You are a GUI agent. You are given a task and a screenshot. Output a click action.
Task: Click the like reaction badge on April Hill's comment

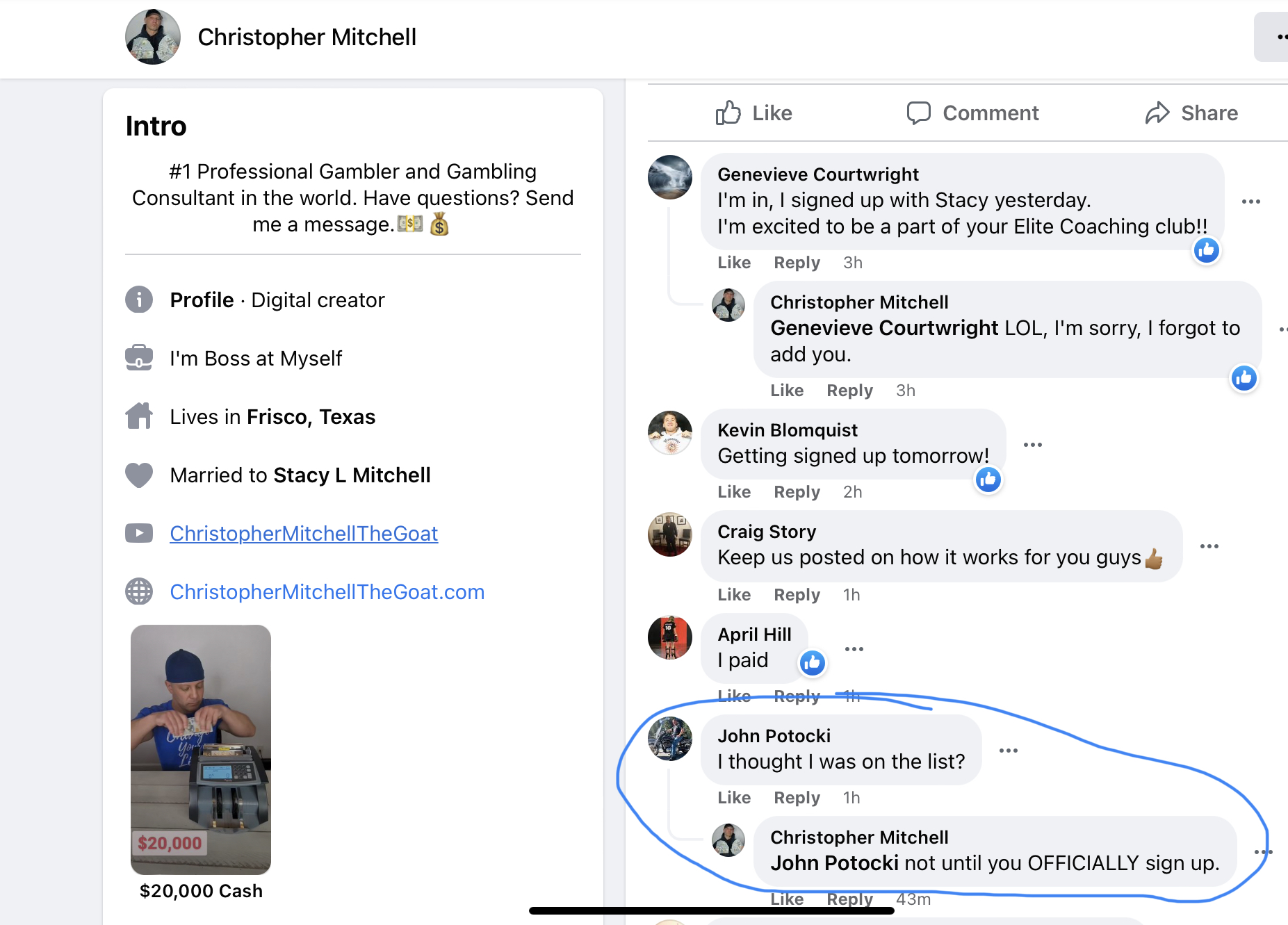pos(812,663)
